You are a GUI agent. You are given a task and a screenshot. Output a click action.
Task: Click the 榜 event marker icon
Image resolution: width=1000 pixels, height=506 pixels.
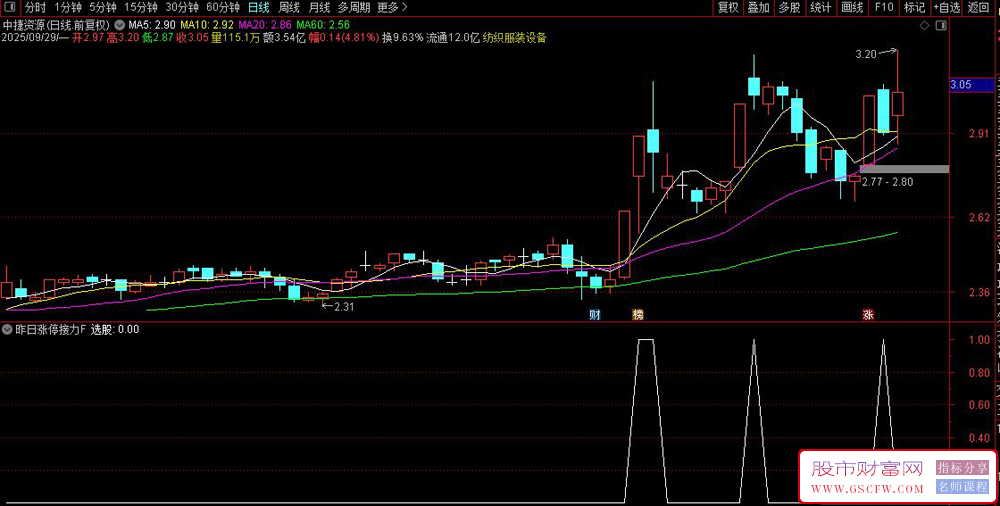638,315
